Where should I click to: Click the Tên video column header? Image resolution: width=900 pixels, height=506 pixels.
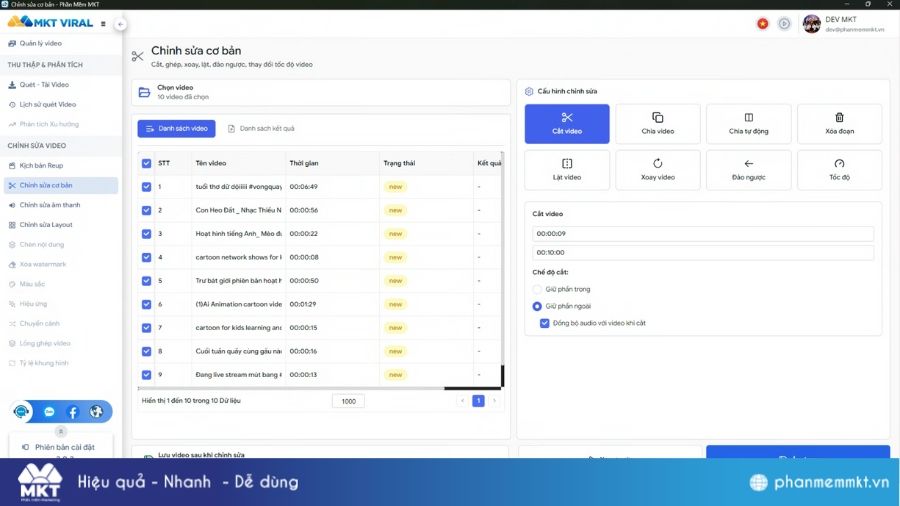pyautogui.click(x=211, y=163)
